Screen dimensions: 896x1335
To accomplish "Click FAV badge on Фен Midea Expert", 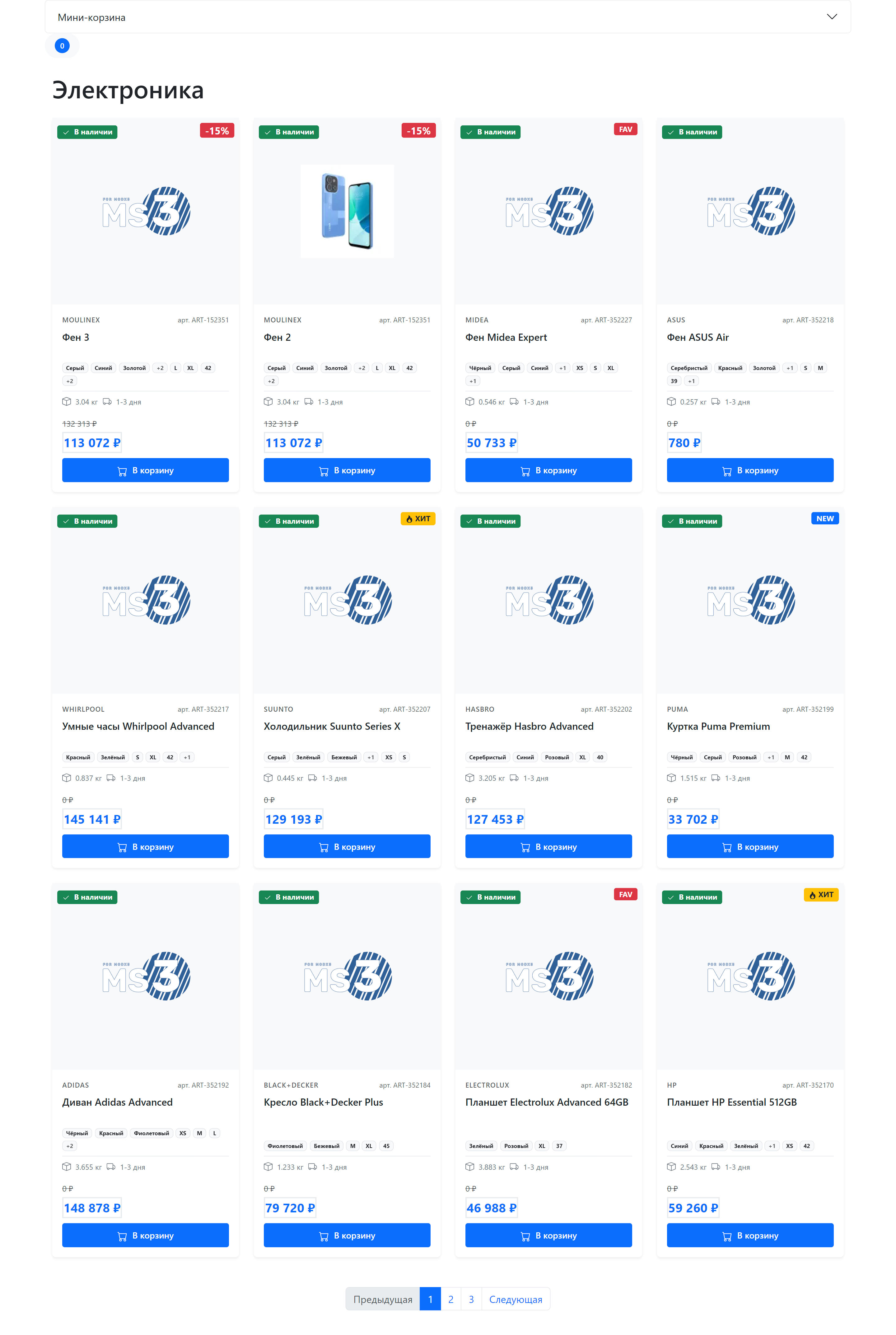I will 625,129.
